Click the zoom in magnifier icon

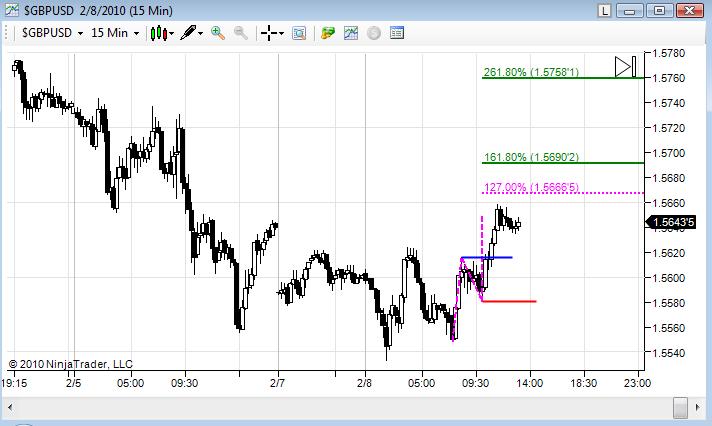(218, 33)
